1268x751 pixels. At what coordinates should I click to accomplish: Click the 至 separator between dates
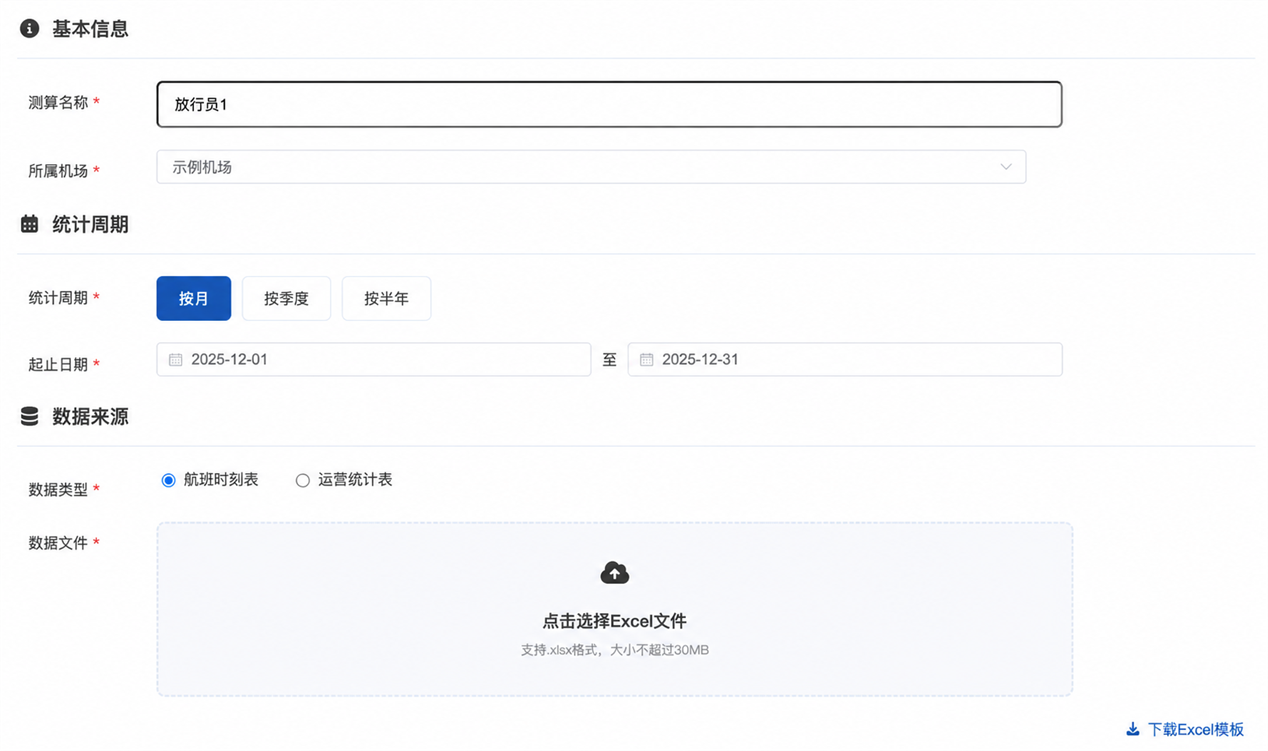(x=609, y=360)
